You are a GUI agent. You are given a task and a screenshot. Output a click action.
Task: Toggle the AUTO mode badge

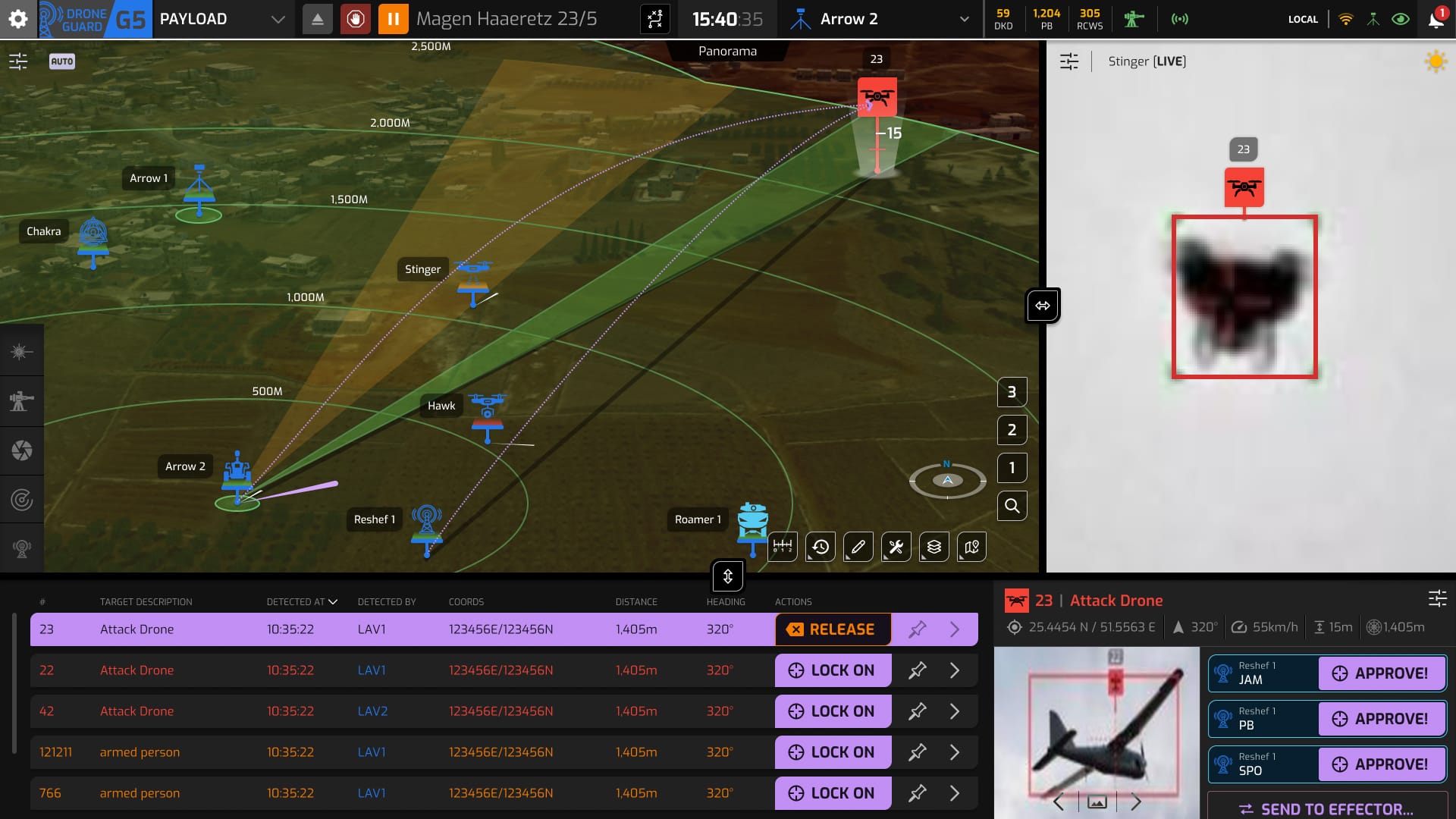pyautogui.click(x=62, y=61)
